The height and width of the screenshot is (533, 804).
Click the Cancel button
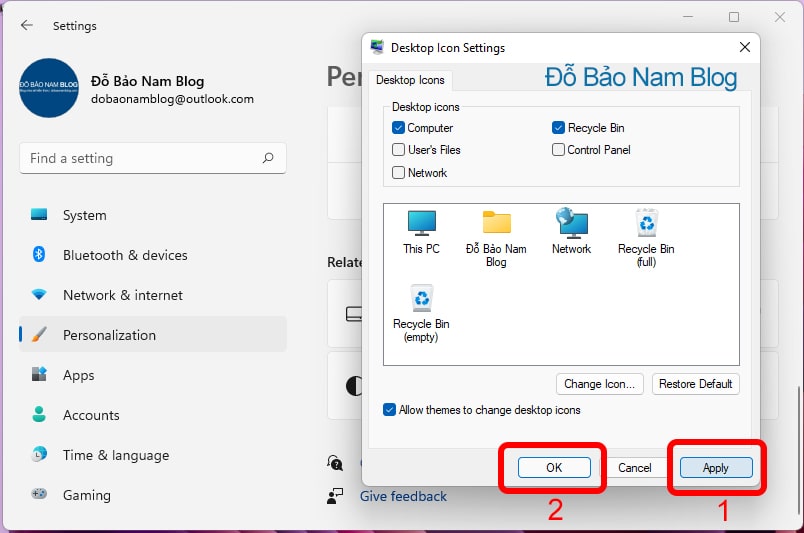[x=634, y=467]
